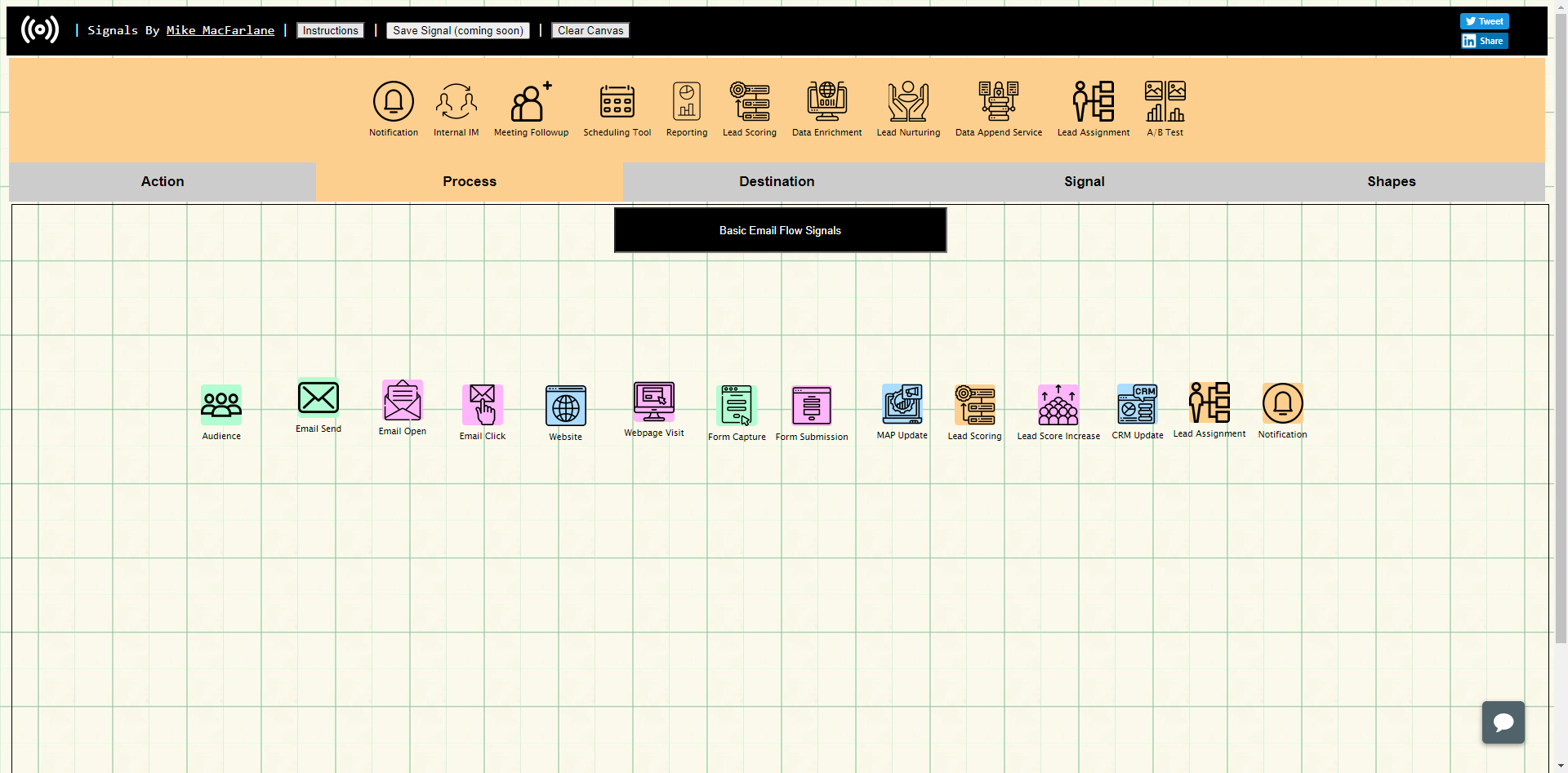Open the Destination tab
The image size is (1568, 773).
click(x=777, y=181)
